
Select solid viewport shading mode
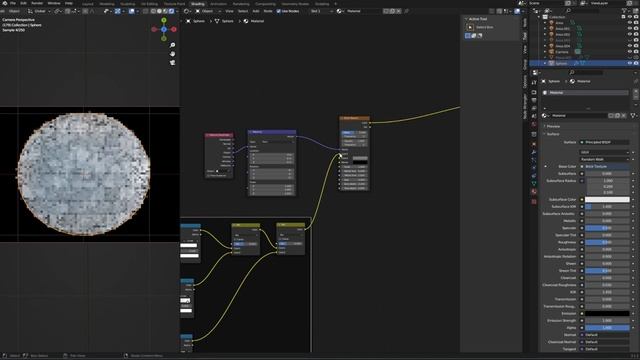point(159,11)
